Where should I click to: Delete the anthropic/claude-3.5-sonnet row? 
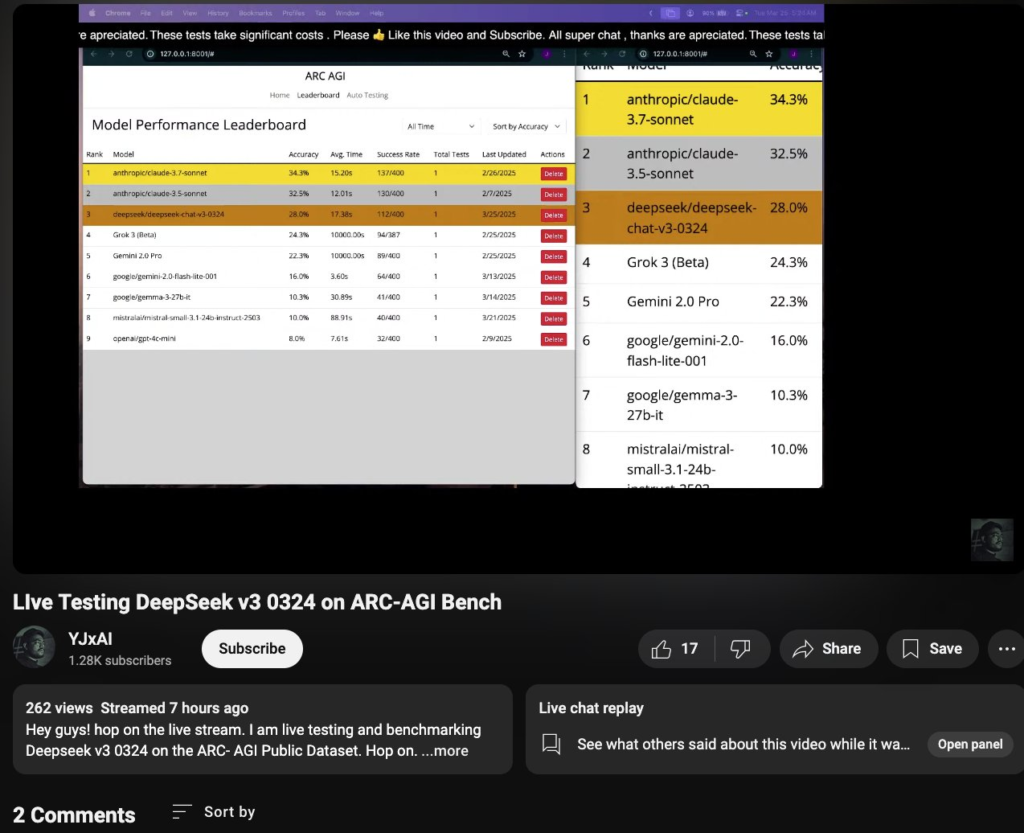[x=553, y=195]
